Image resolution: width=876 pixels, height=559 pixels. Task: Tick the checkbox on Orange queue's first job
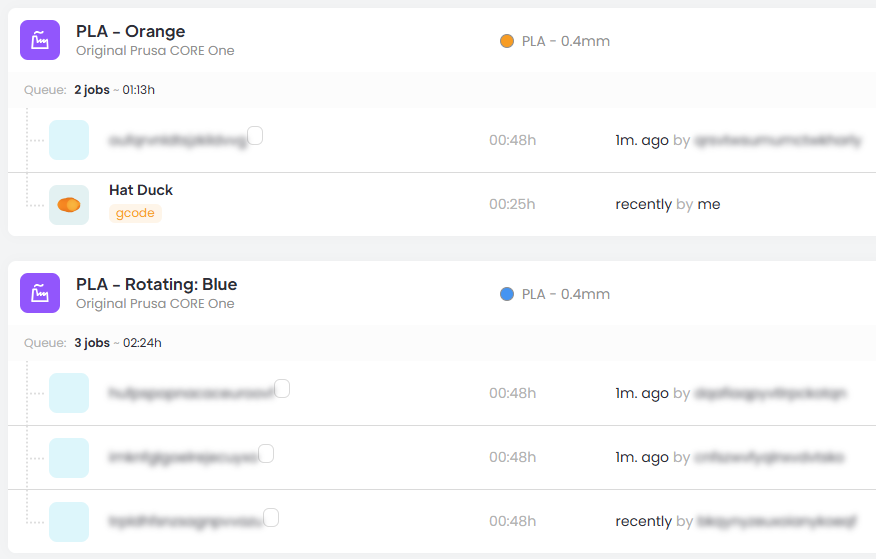(255, 135)
